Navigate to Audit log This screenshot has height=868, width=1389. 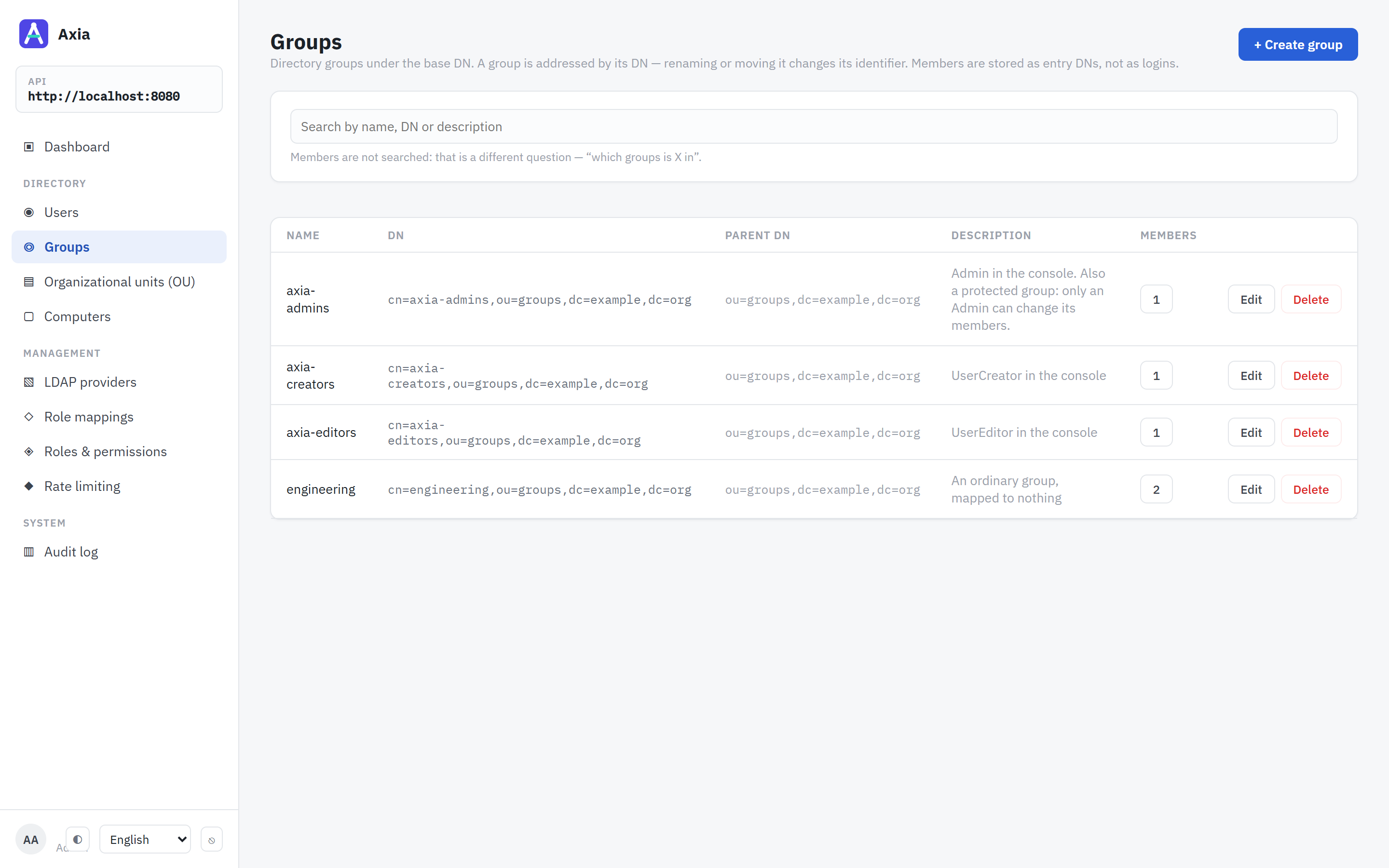119,552
